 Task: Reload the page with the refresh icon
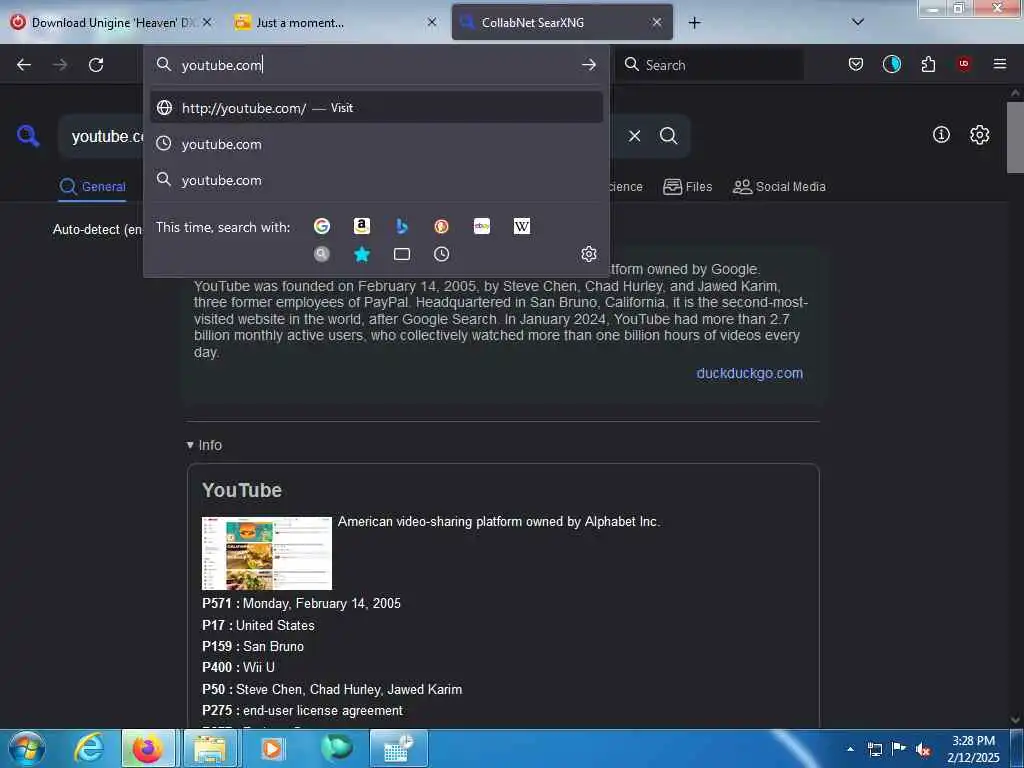click(96, 65)
